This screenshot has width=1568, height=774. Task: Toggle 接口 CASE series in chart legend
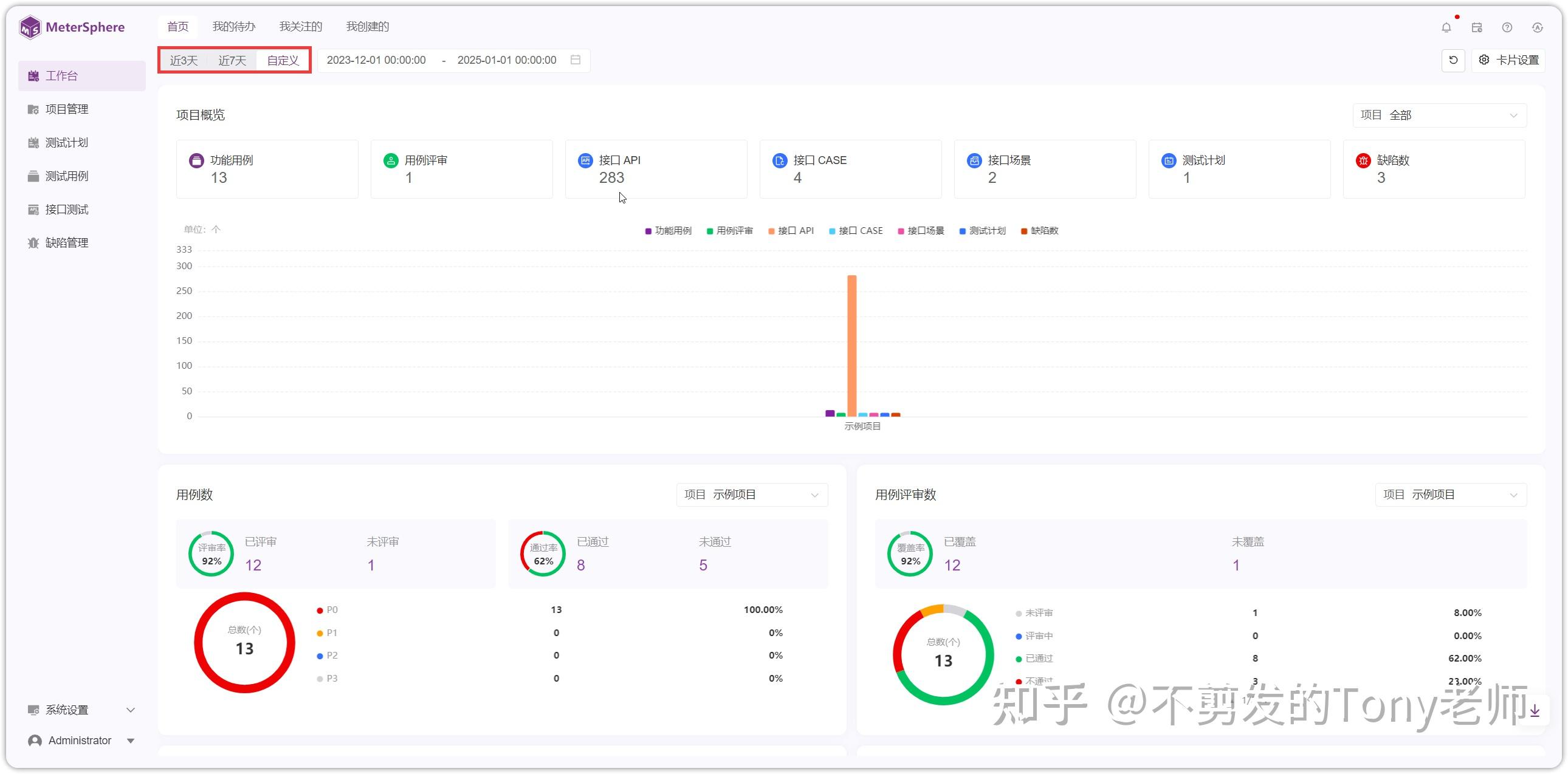click(x=855, y=231)
